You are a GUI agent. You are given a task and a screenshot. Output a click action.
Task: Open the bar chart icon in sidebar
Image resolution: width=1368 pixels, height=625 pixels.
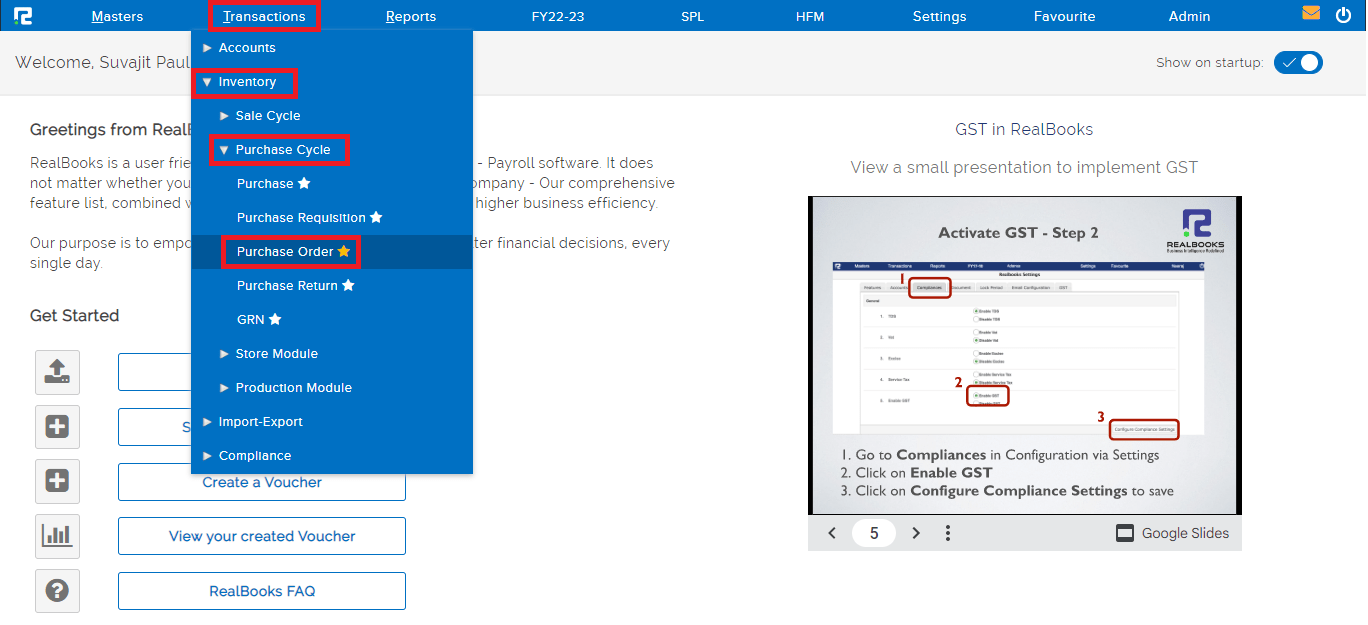click(x=57, y=536)
